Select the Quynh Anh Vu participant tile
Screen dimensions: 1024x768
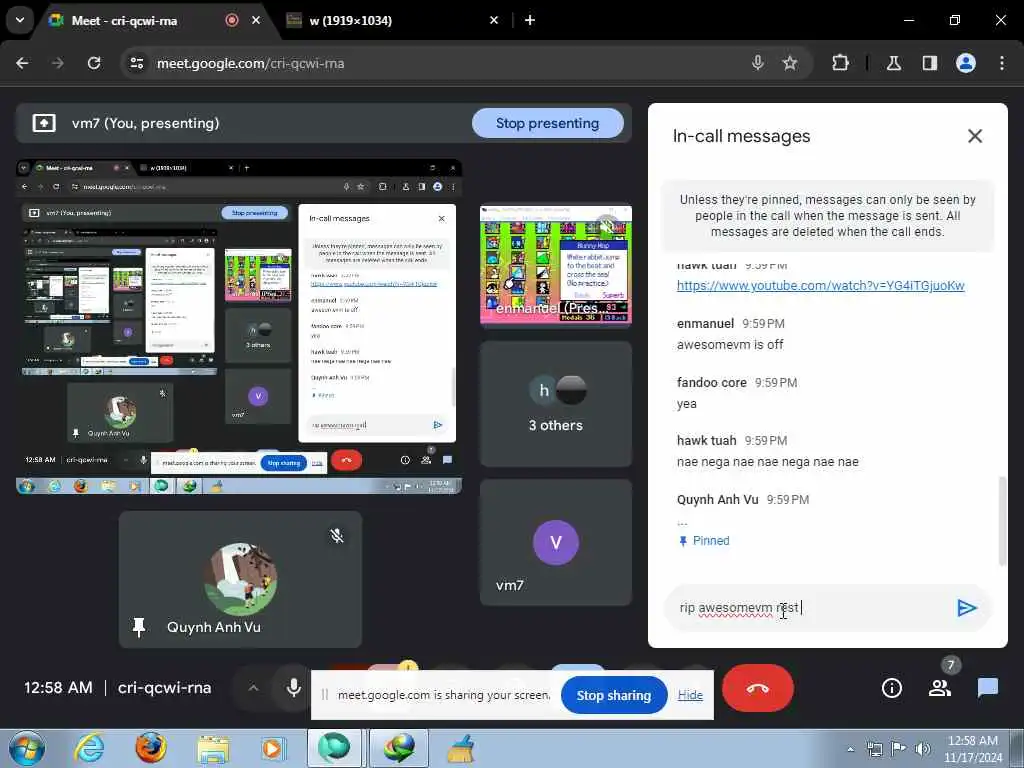pos(240,579)
